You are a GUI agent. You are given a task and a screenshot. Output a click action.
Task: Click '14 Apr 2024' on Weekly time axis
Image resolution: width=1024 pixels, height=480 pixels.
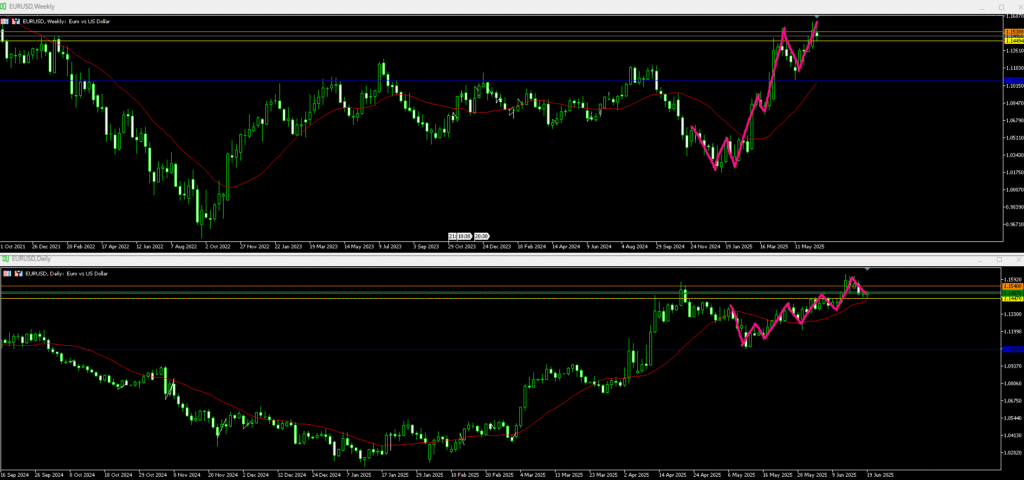(566, 247)
